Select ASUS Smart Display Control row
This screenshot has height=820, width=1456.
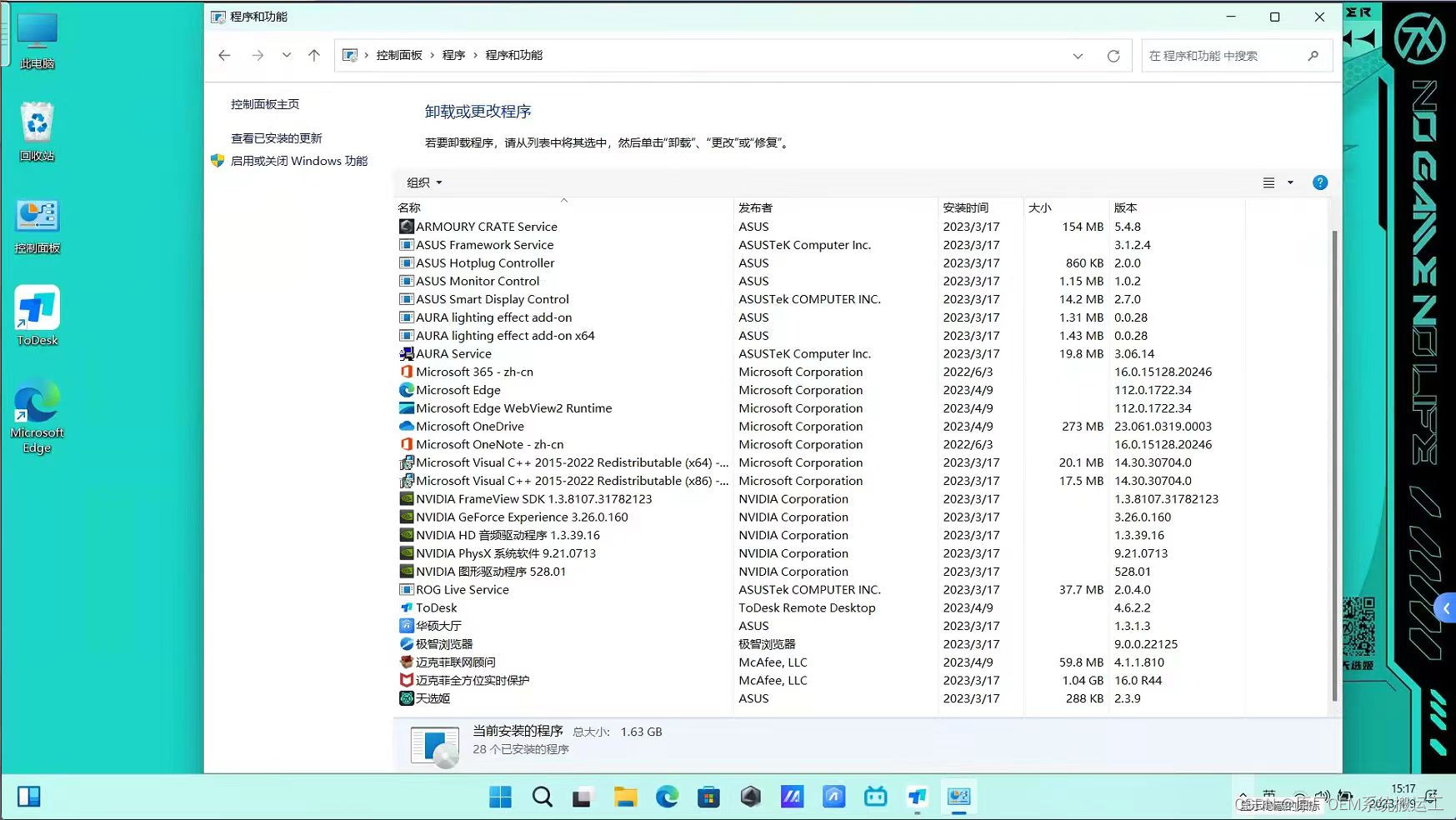[821, 299]
